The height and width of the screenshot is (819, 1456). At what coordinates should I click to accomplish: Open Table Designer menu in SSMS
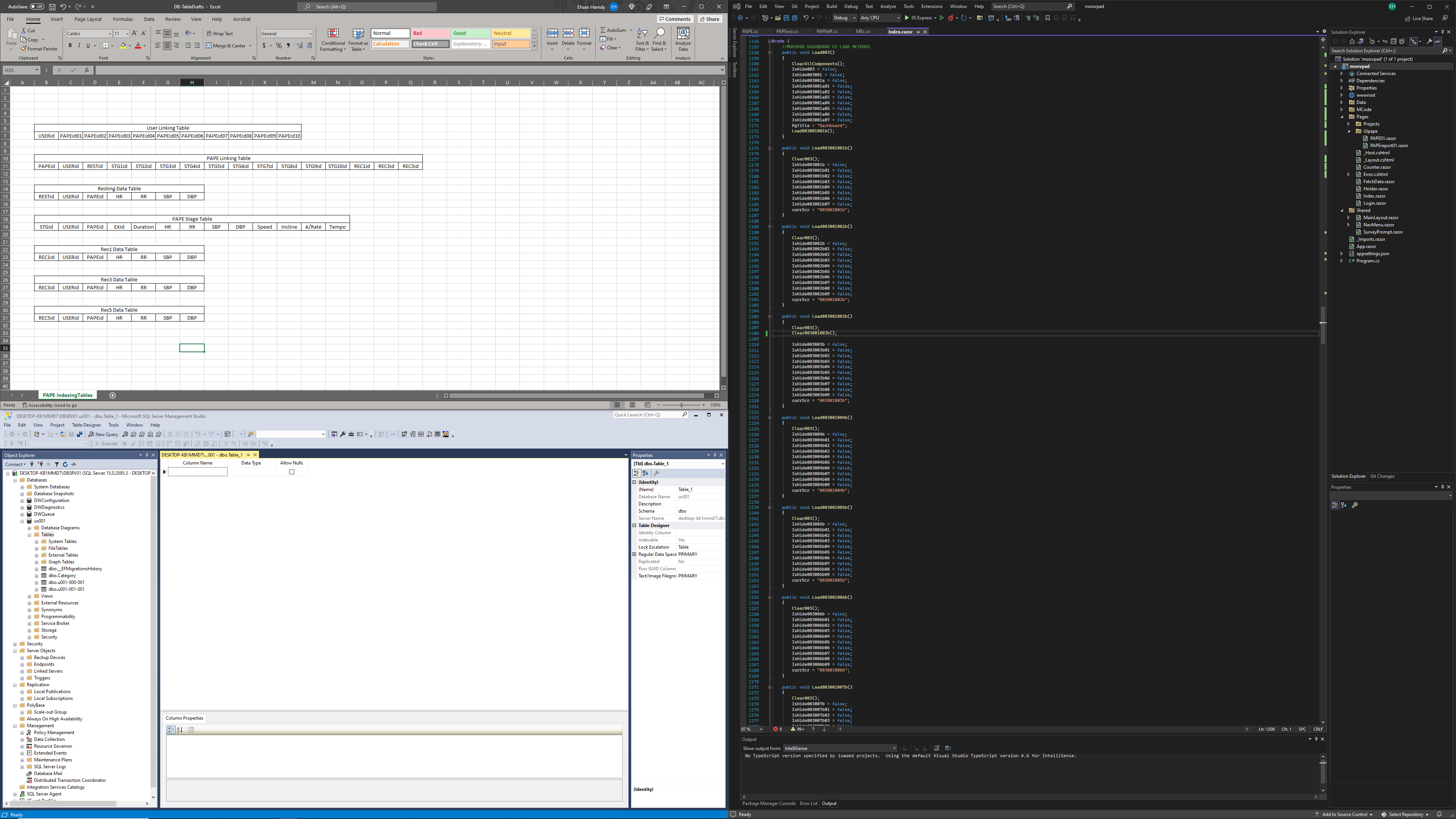coord(86,425)
